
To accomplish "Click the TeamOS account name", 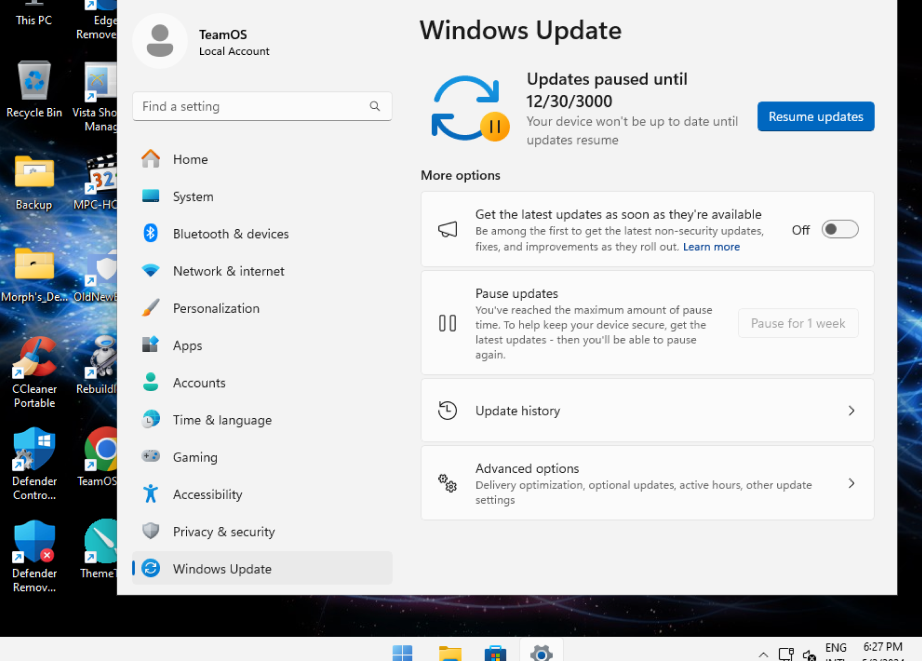I will click(223, 35).
